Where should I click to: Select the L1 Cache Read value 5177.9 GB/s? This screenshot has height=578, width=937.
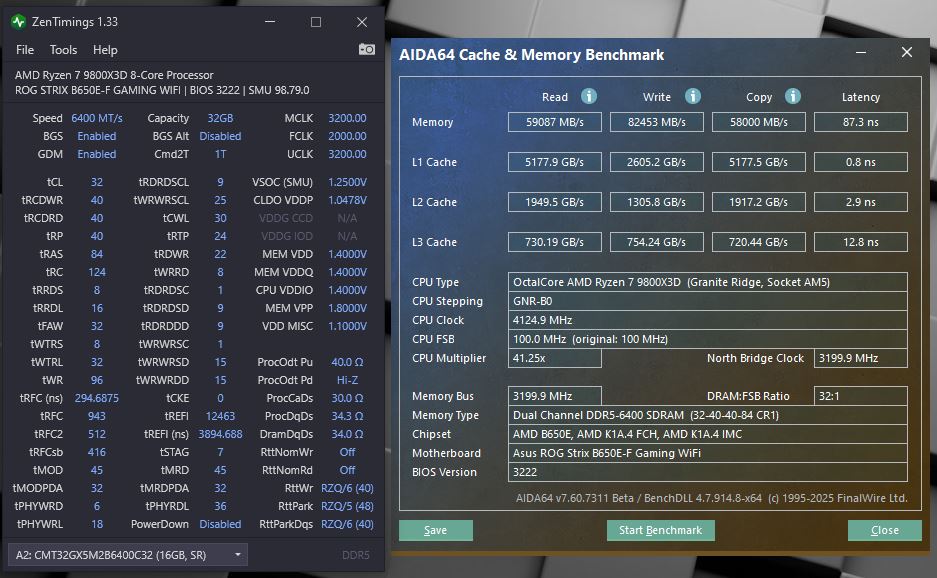(x=555, y=162)
